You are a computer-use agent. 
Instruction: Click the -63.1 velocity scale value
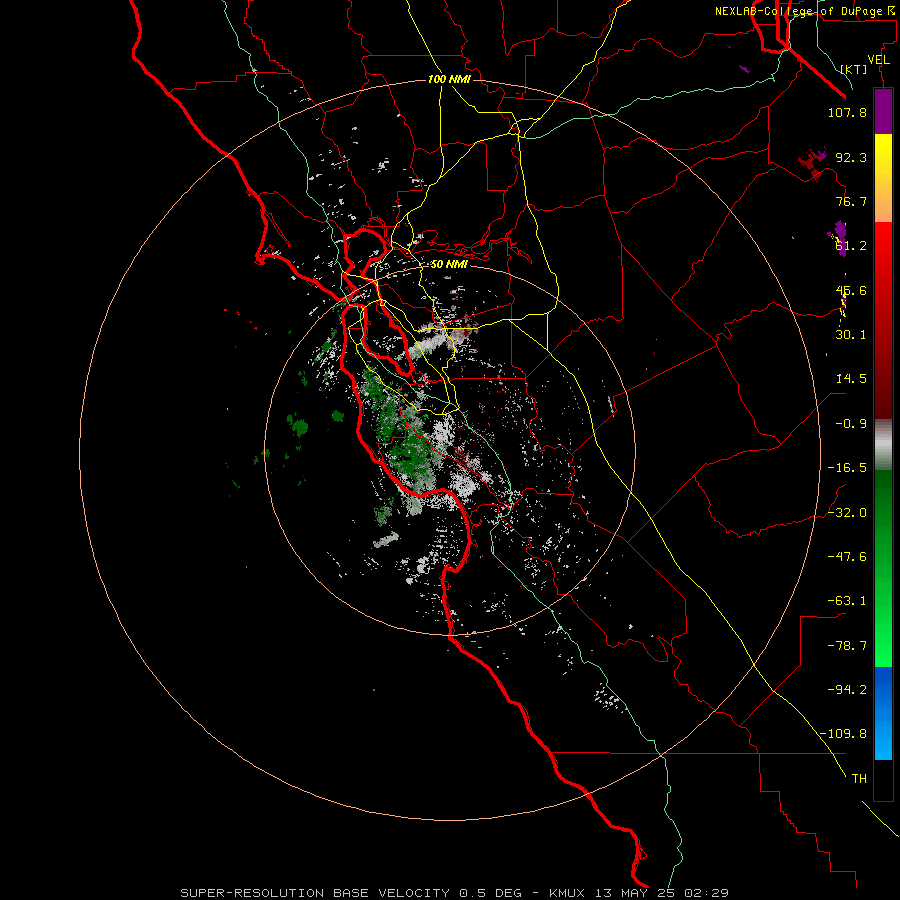[847, 601]
